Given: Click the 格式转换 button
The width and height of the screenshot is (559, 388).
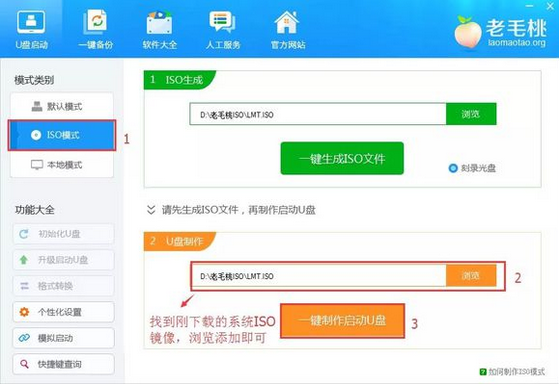Looking at the screenshot, I should [63, 286].
